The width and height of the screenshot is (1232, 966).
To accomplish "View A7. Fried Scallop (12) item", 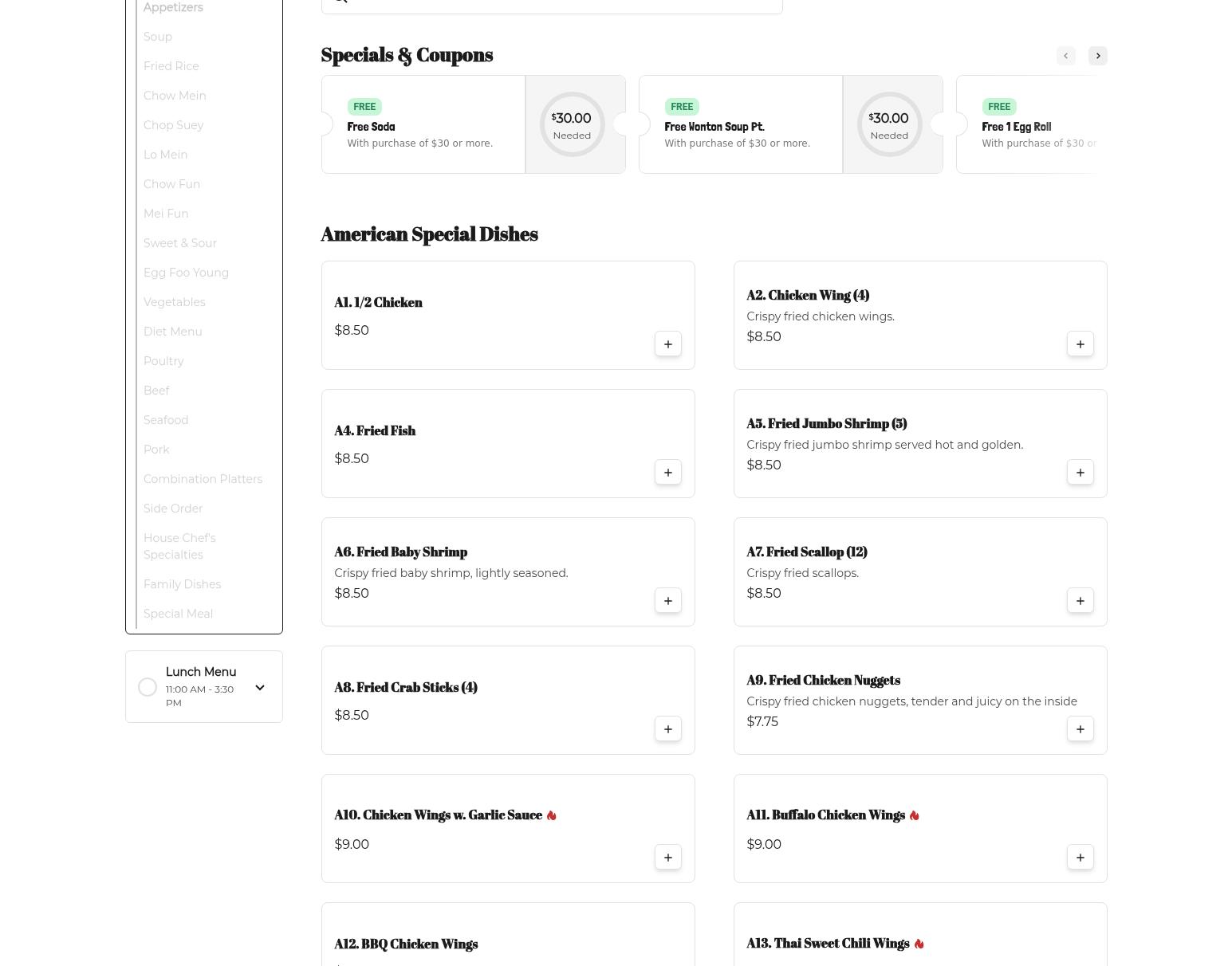I will click(x=807, y=552).
